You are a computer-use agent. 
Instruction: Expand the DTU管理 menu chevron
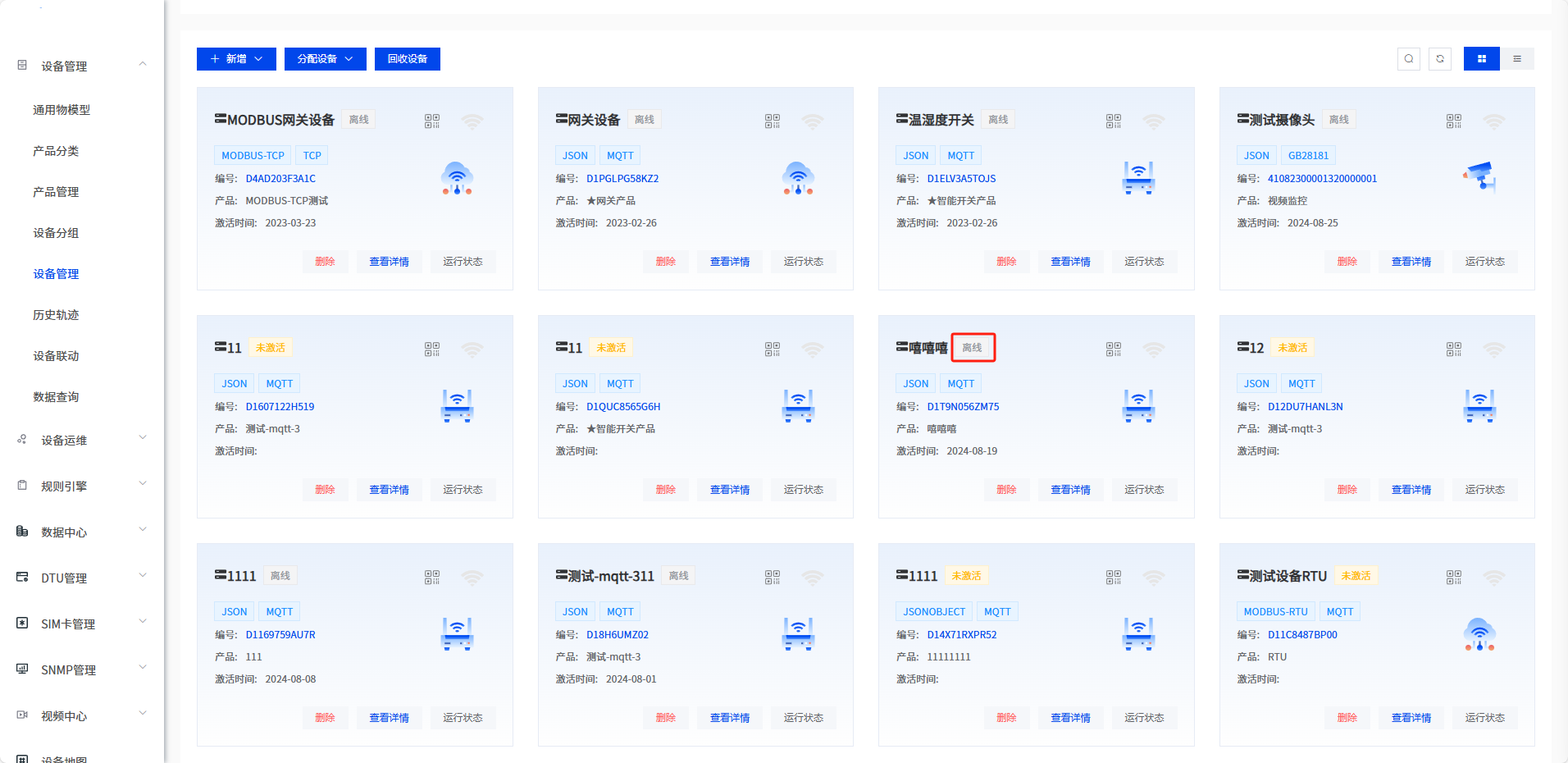(143, 576)
